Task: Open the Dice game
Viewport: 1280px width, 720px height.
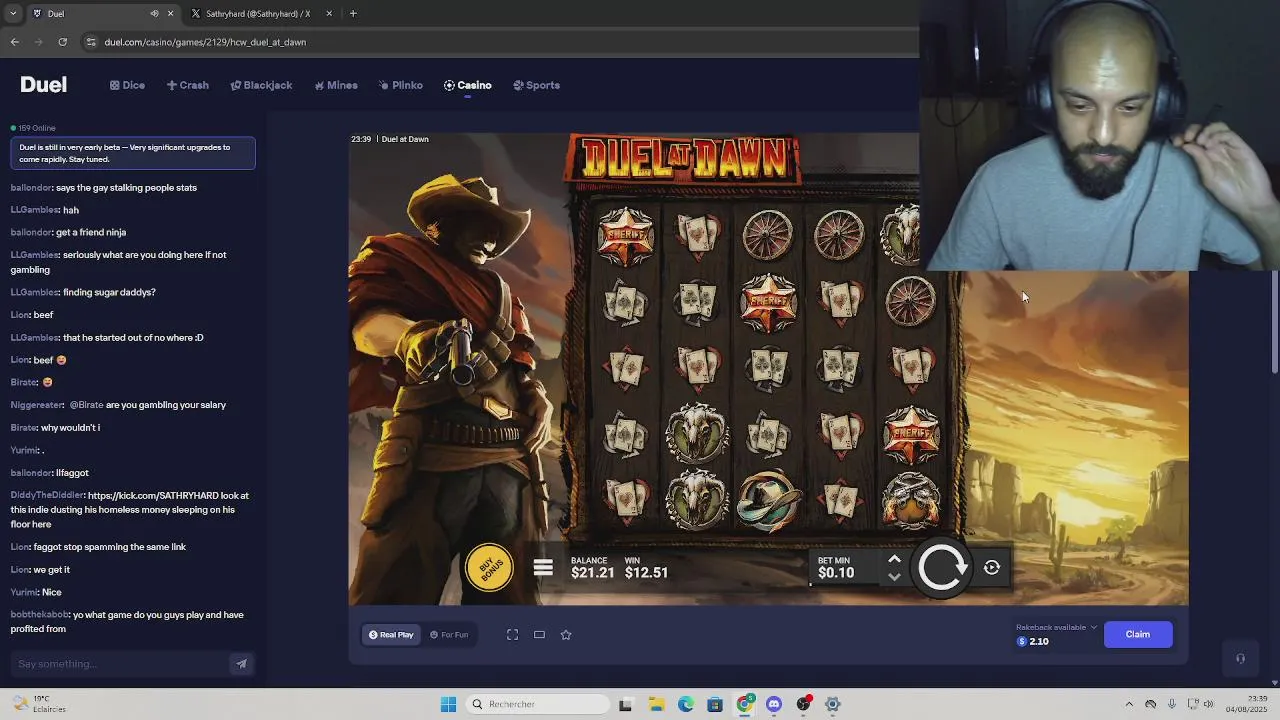Action: [127, 85]
